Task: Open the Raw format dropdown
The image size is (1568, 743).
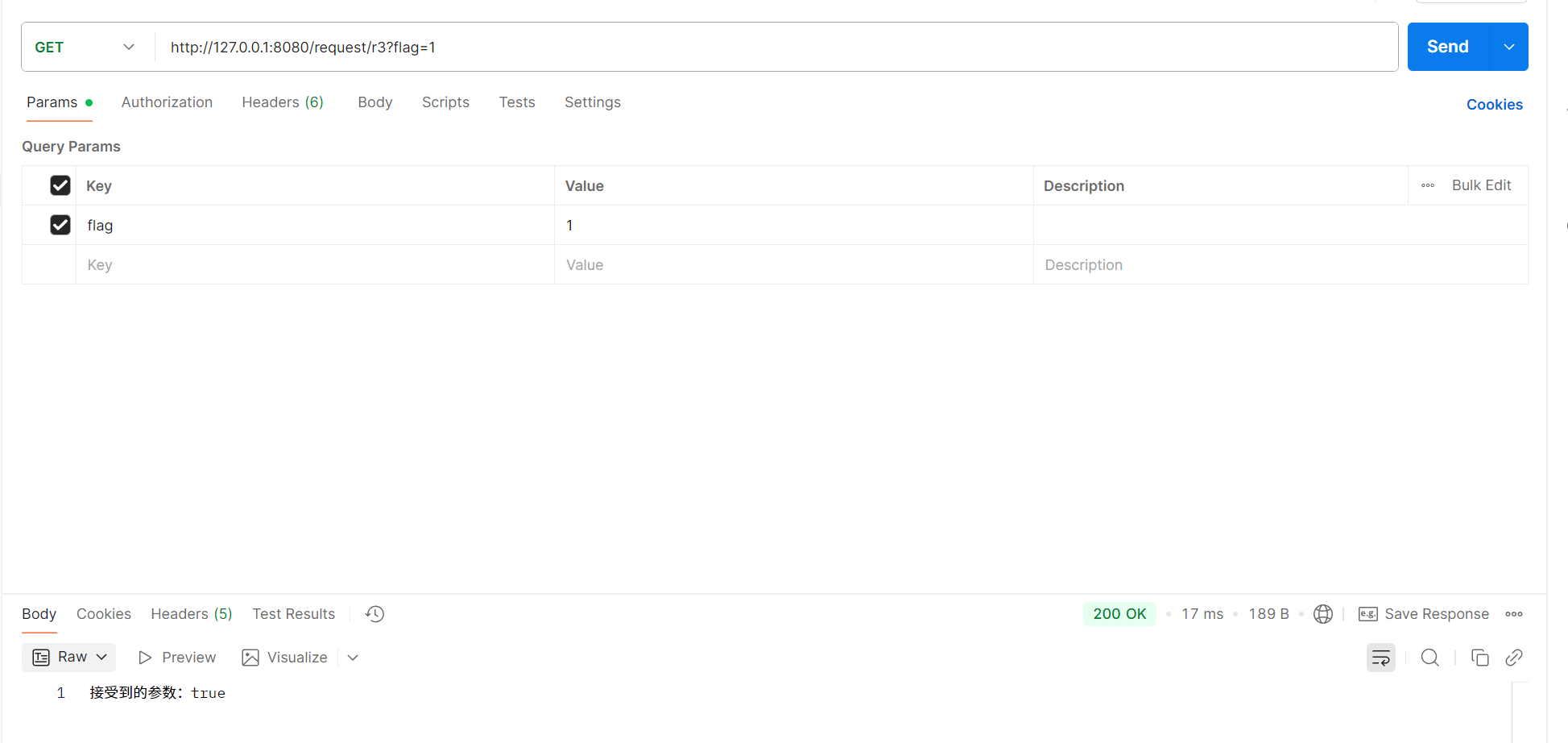Action: point(69,658)
